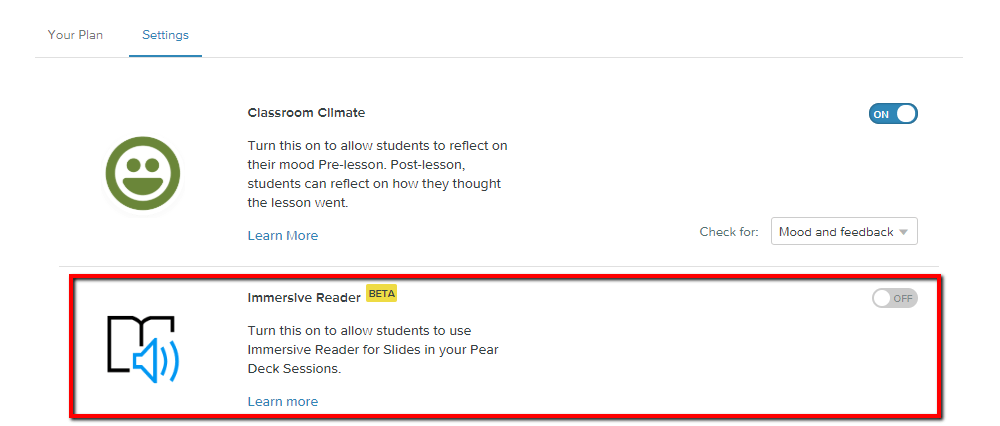Click the white knob on the ON switch
This screenshot has height=426, width=1000.
click(905, 114)
